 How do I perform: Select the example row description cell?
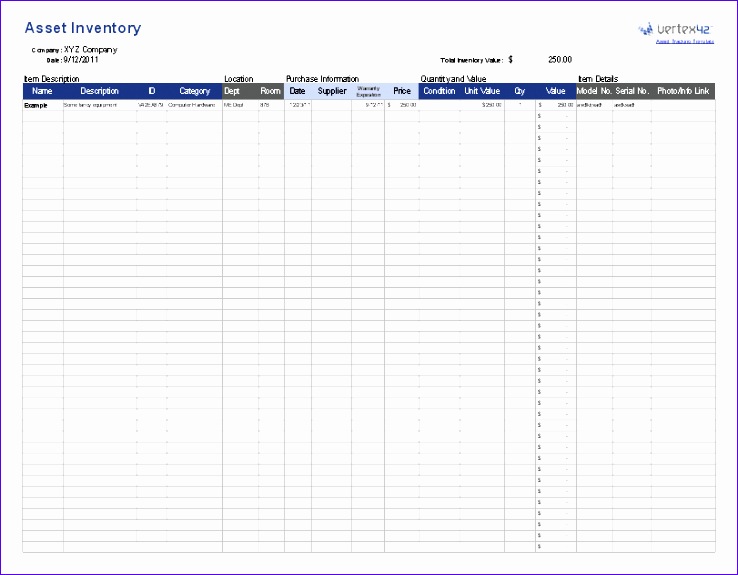pyautogui.click(x=100, y=105)
